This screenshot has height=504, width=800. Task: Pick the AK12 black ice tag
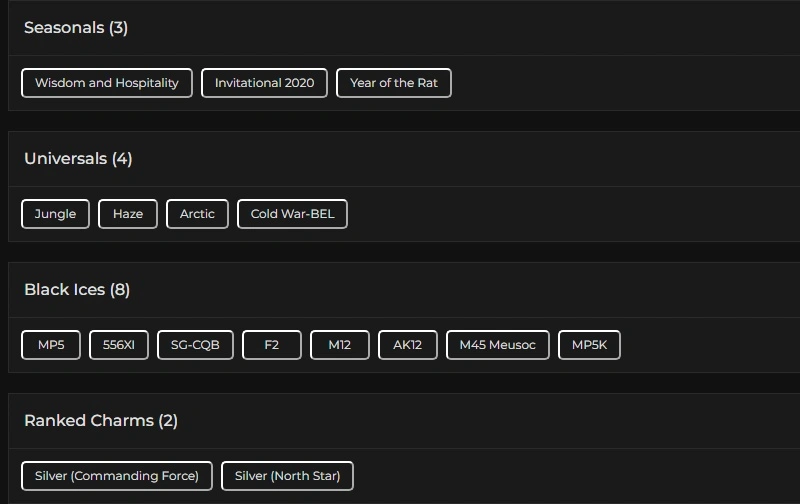coord(407,345)
